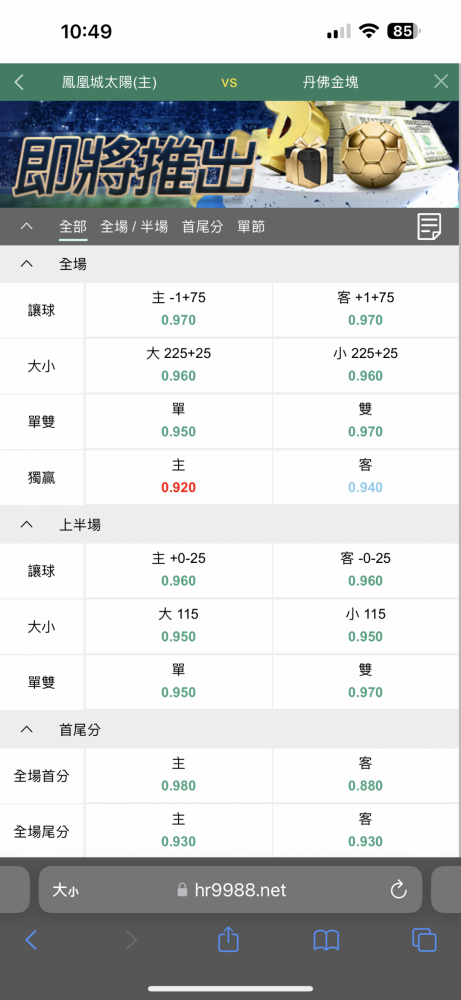Screen dimensions: 461x1000
Task: Open Safari bookmarks book icon
Action: (326, 940)
